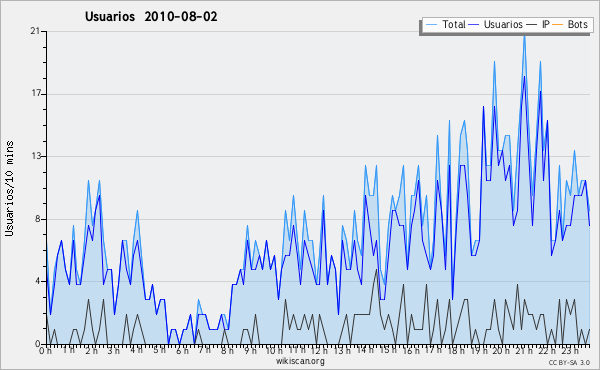Click the y-axis value 17
The height and width of the screenshot is (370, 600).
tap(36, 93)
